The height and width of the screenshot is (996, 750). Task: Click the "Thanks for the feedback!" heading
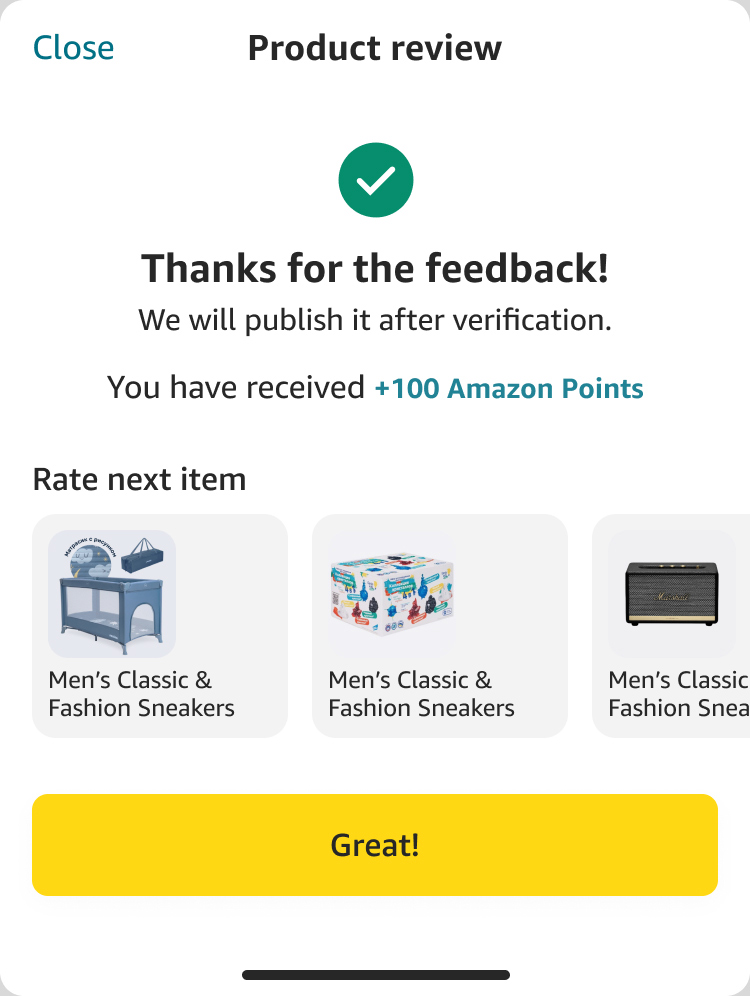pos(375,268)
